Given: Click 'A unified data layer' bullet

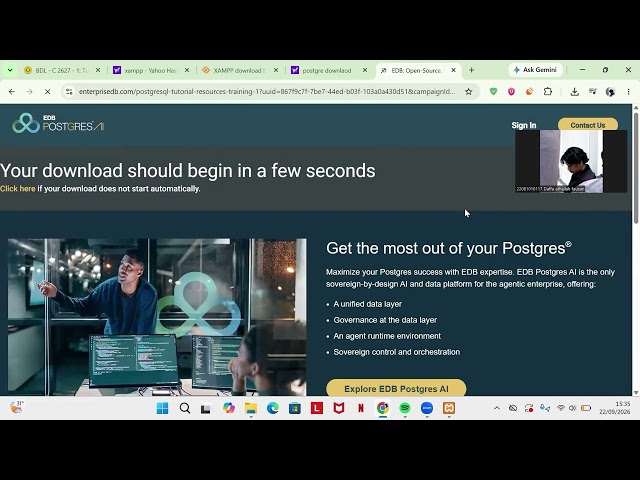Looking at the screenshot, I should (x=367, y=304).
